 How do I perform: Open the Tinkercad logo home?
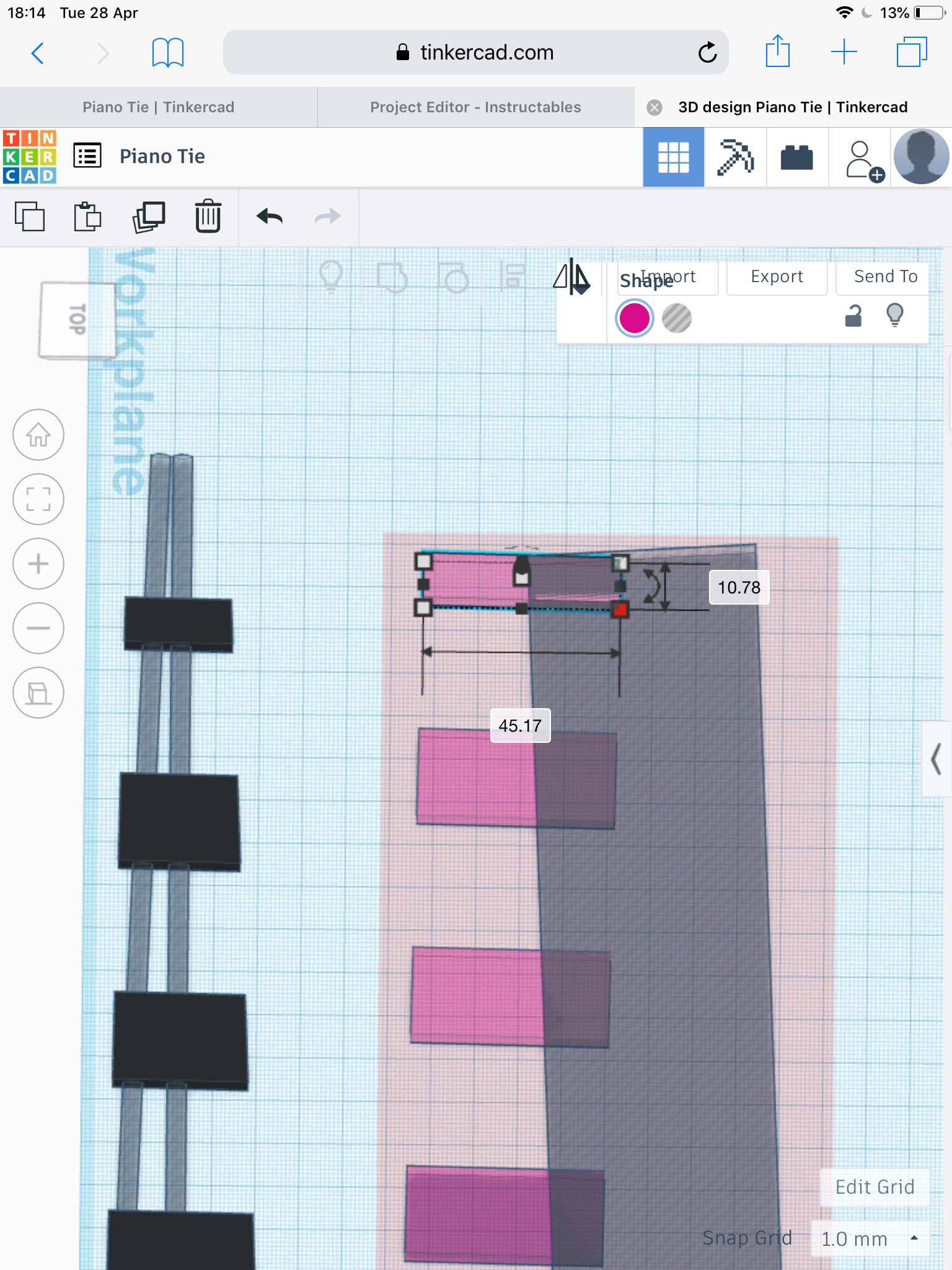[x=30, y=156]
